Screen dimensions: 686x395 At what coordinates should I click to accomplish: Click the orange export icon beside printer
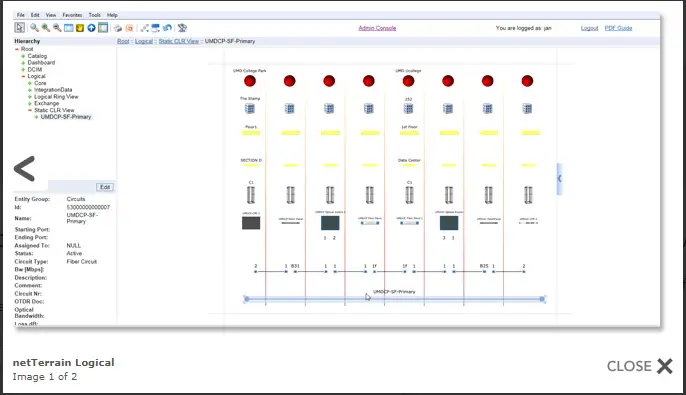coord(130,28)
